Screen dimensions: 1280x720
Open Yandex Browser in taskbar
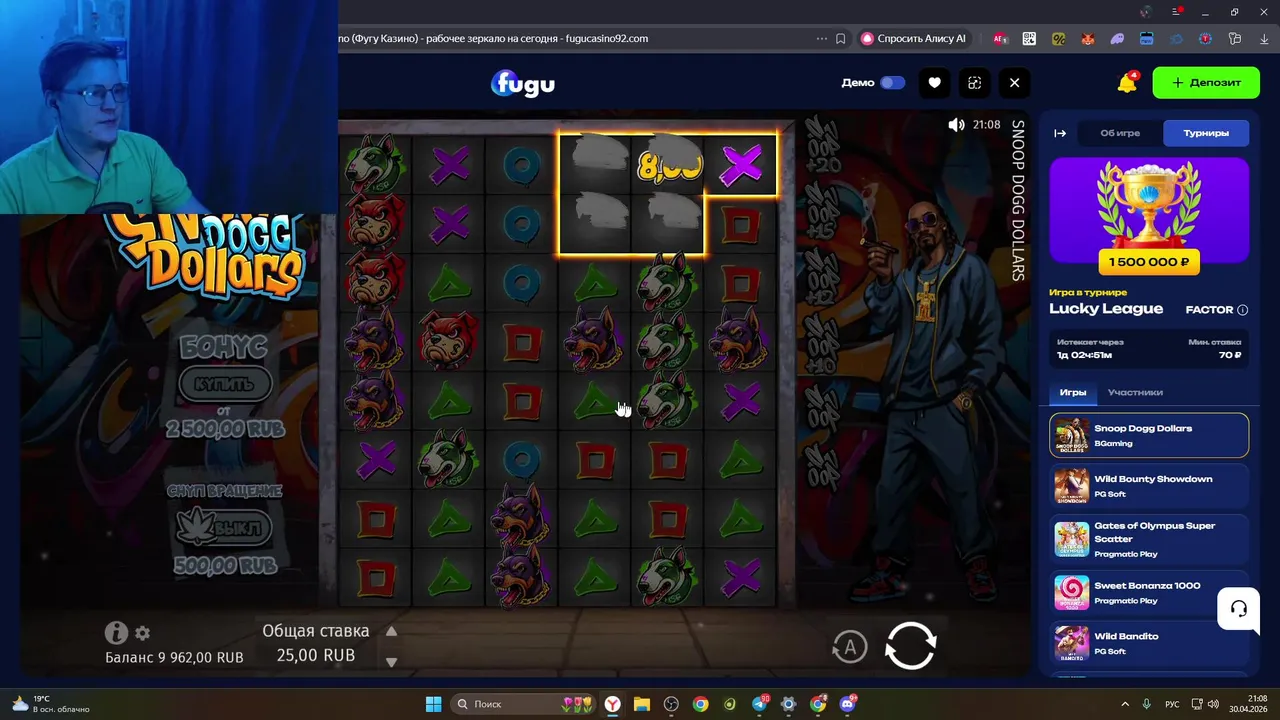[612, 704]
